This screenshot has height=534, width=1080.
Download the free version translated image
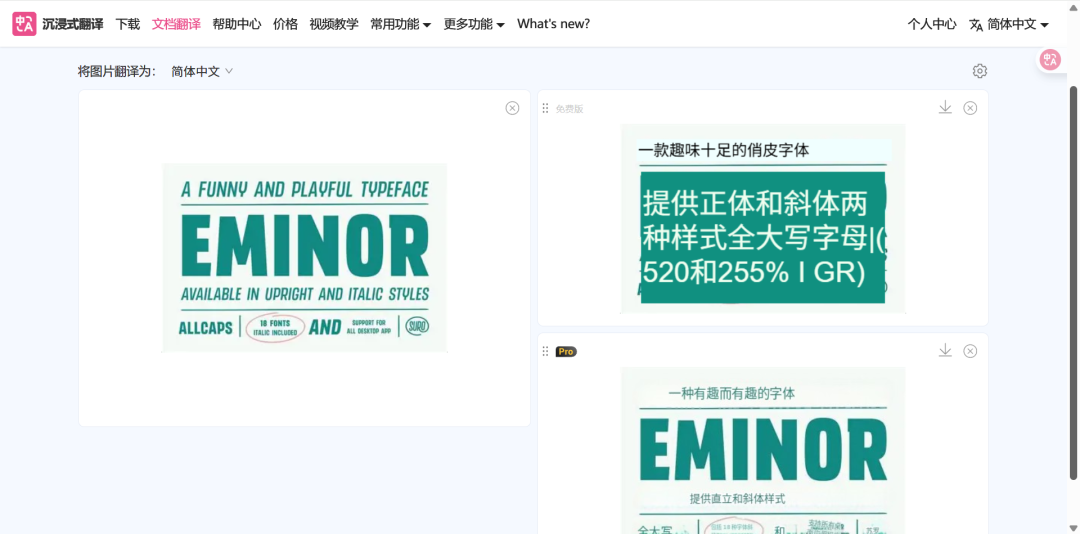click(945, 108)
